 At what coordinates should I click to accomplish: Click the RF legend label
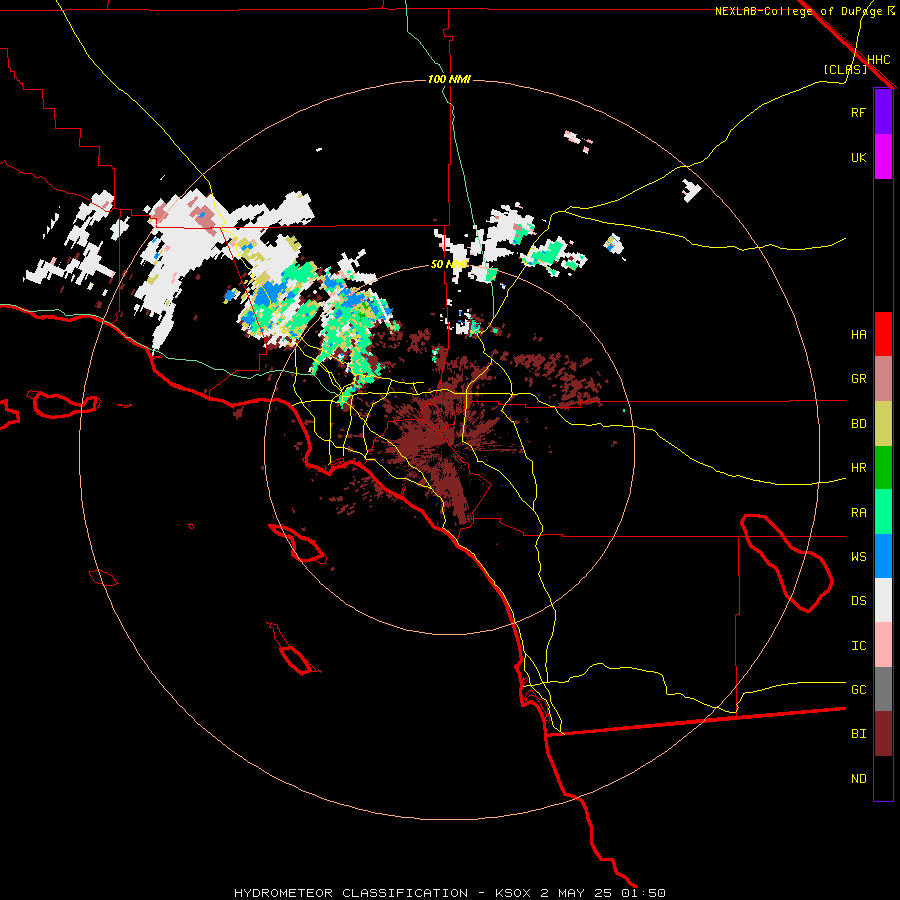point(858,112)
